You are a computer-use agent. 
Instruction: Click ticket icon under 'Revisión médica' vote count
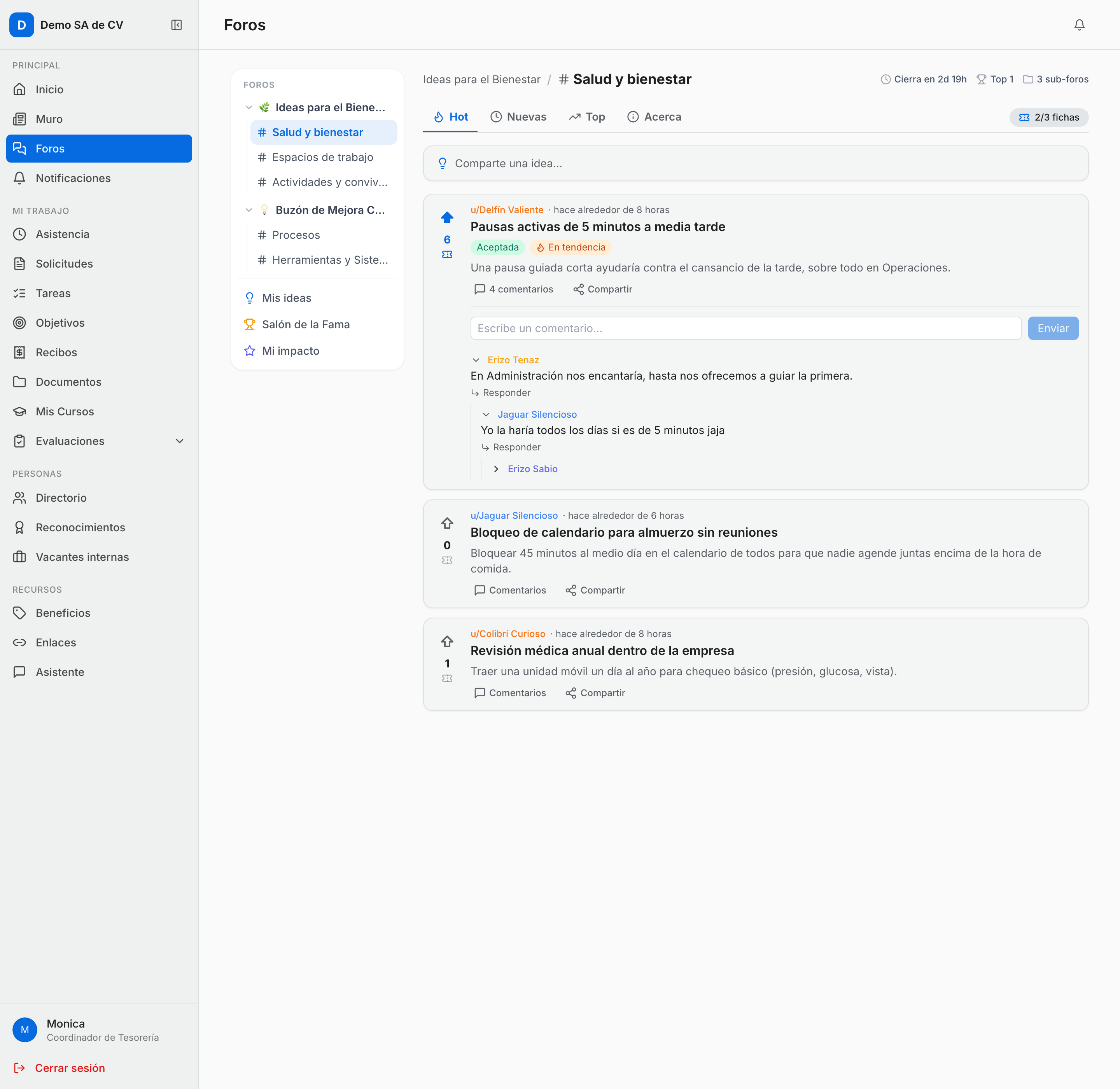pyautogui.click(x=447, y=678)
